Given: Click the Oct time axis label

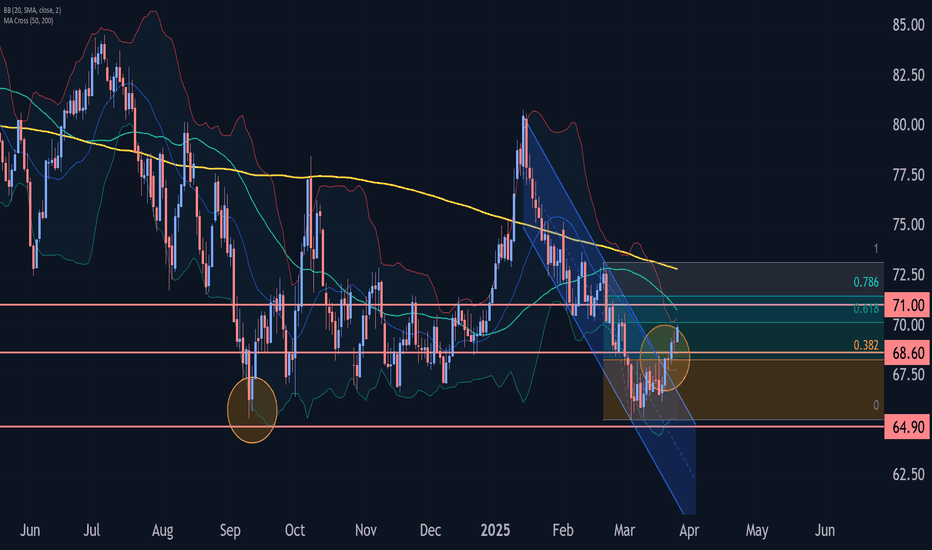Looking at the screenshot, I should tap(295, 530).
